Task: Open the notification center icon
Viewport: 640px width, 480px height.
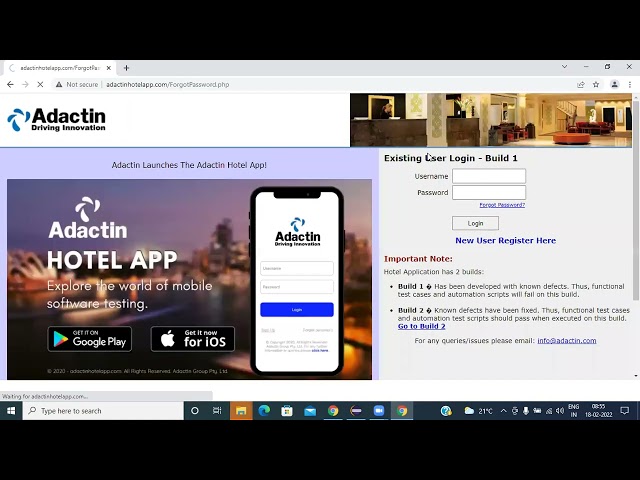Action: pos(624,411)
